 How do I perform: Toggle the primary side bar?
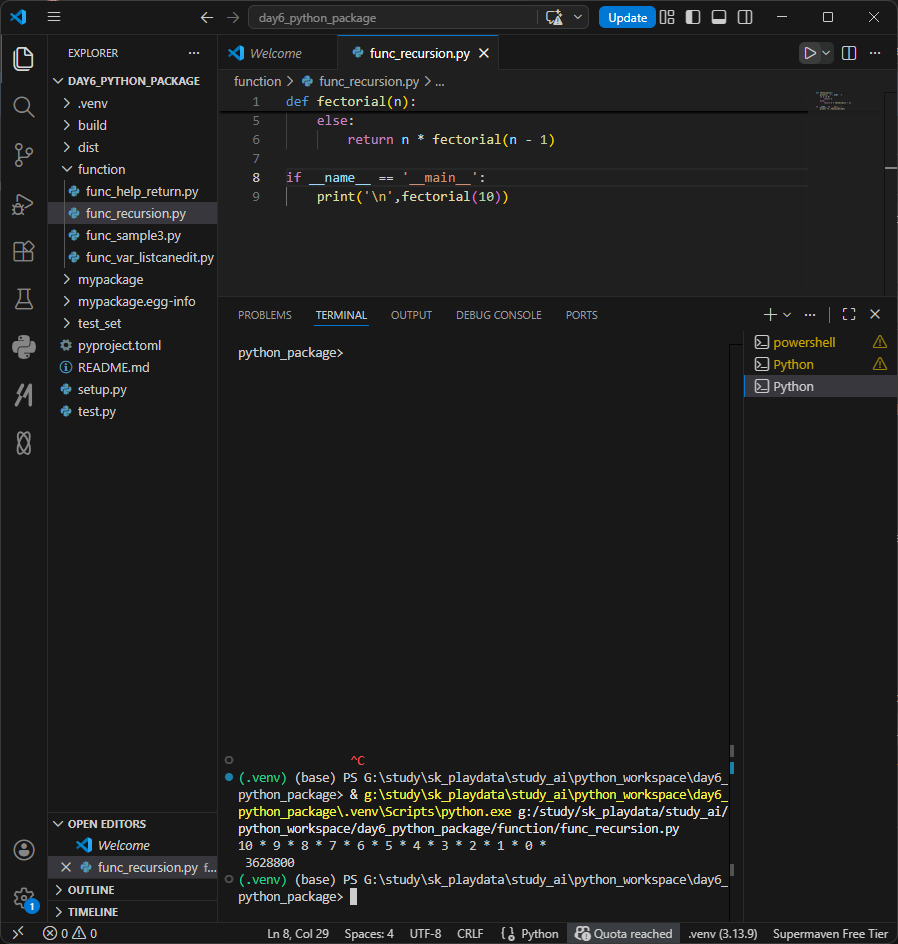click(693, 17)
